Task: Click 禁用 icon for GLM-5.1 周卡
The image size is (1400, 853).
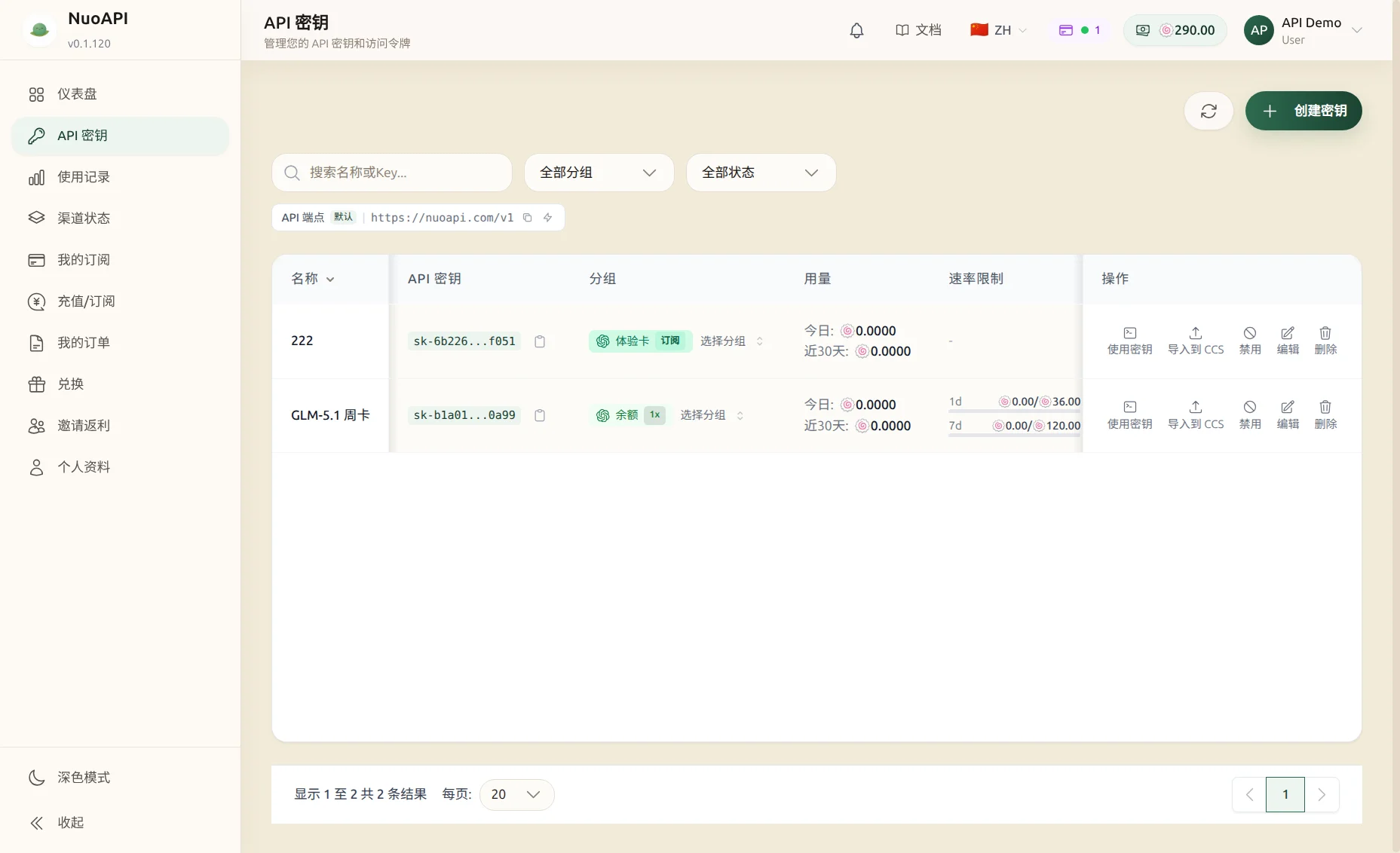Action: click(x=1250, y=415)
